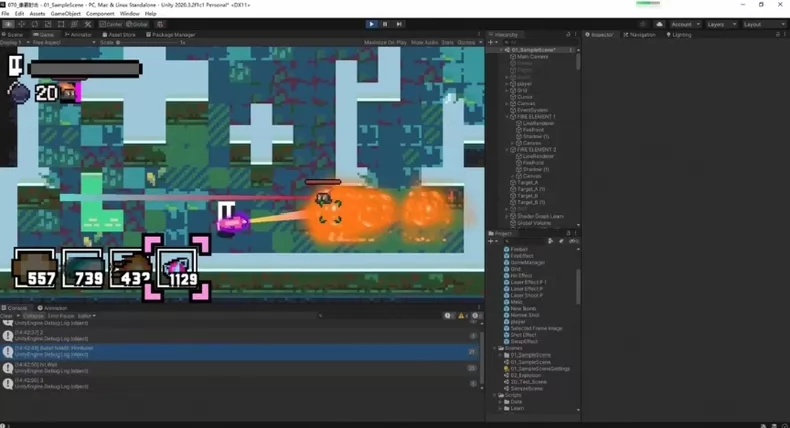Open the GameObject menu
The height and width of the screenshot is (428, 790).
[x=65, y=14]
